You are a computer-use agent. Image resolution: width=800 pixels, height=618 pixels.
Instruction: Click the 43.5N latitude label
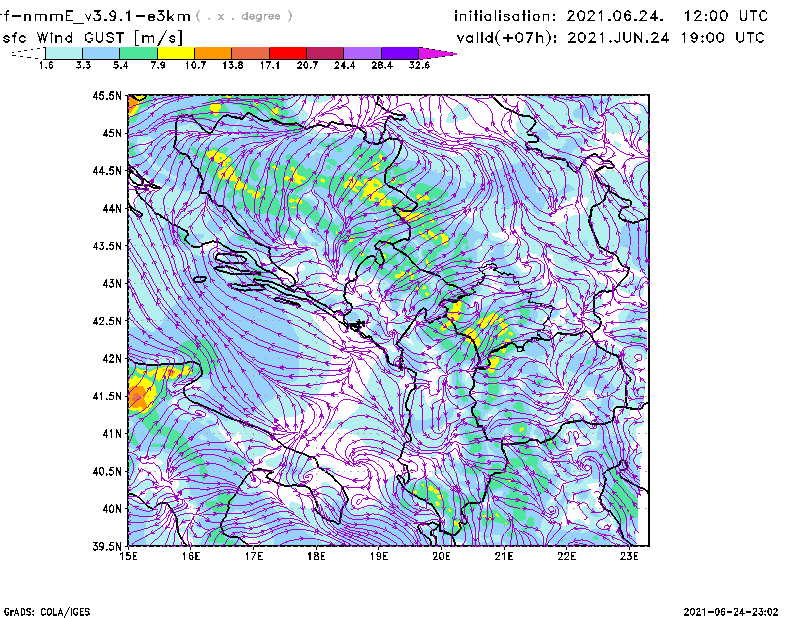point(107,245)
